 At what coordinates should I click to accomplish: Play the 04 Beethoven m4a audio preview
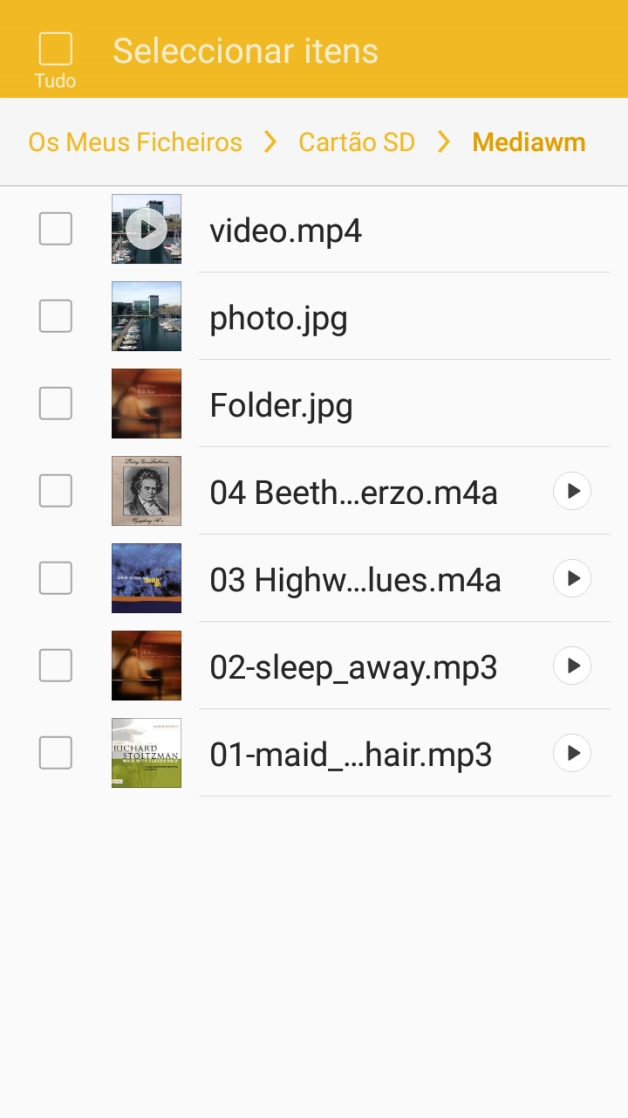tap(572, 491)
